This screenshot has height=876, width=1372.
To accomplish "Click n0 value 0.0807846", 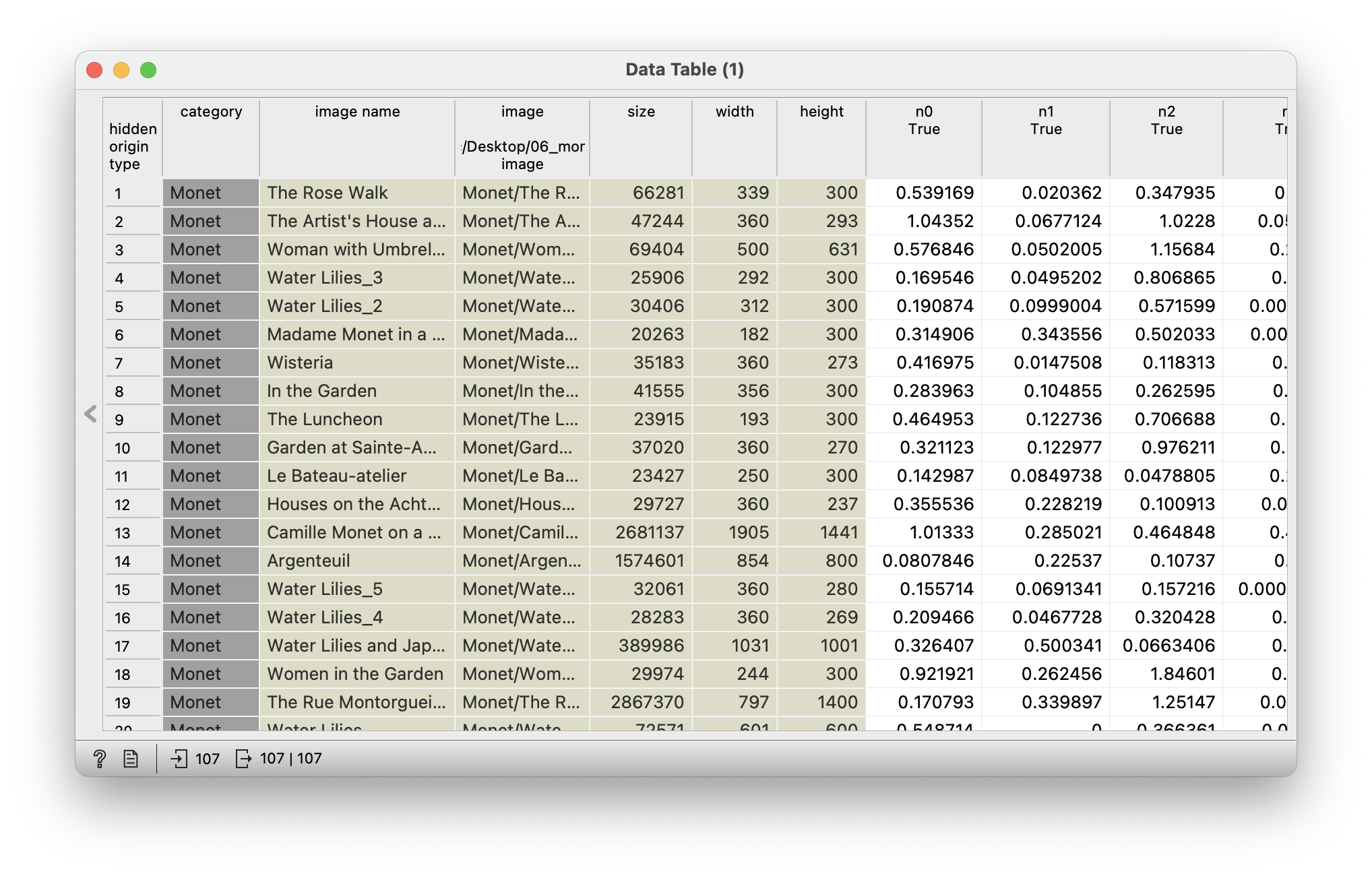I will 924,561.
